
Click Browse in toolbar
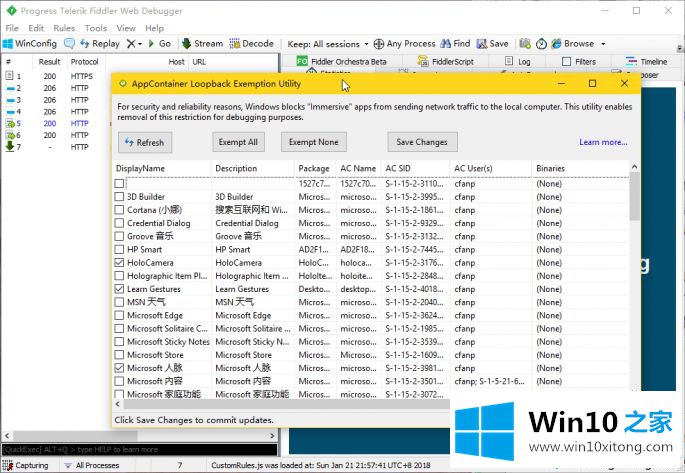pyautogui.click(x=573, y=44)
